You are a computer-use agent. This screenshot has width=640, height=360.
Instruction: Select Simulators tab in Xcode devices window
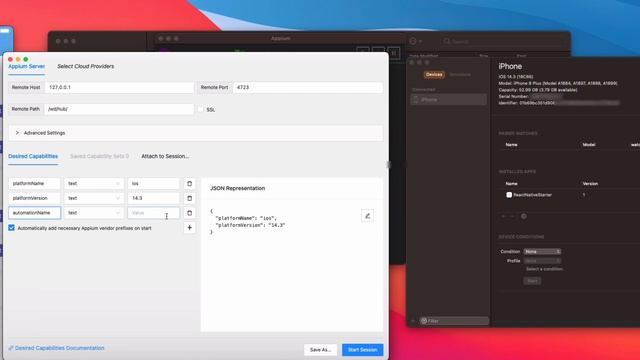point(460,75)
